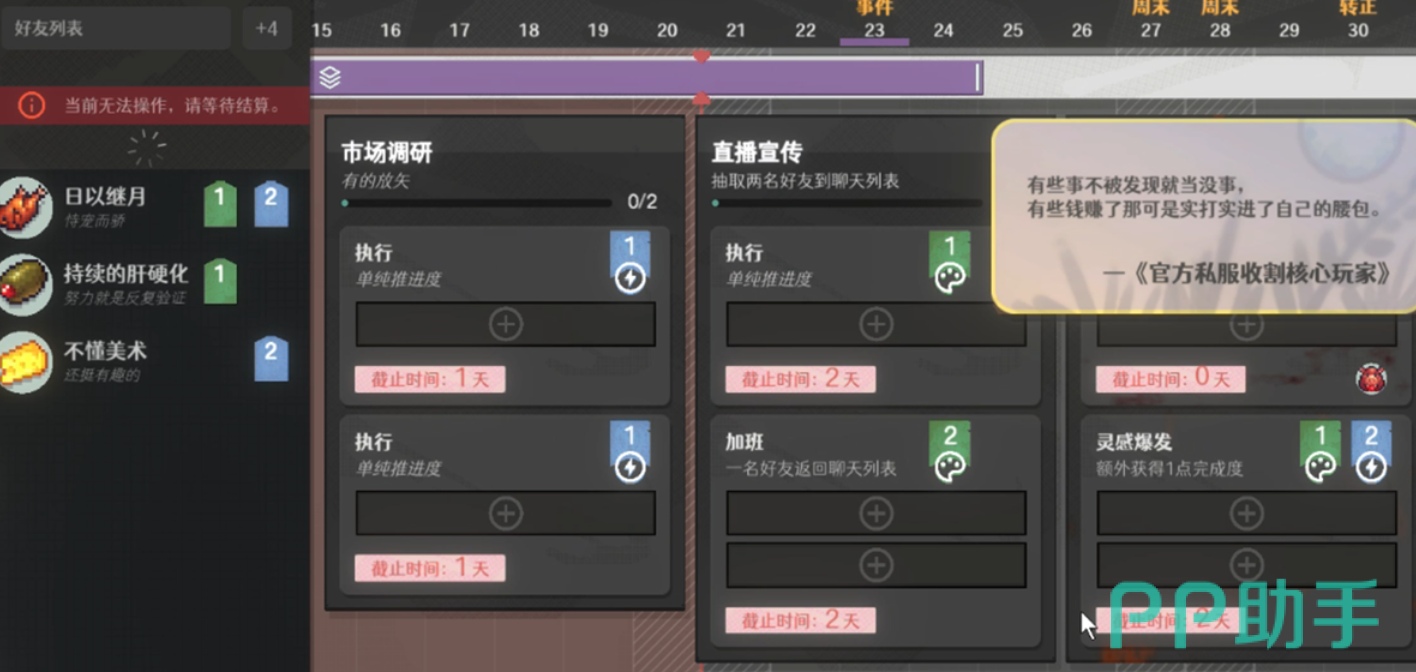The image size is (1416, 672).
Task: Click the warning info icon in red banner
Action: tap(32, 104)
